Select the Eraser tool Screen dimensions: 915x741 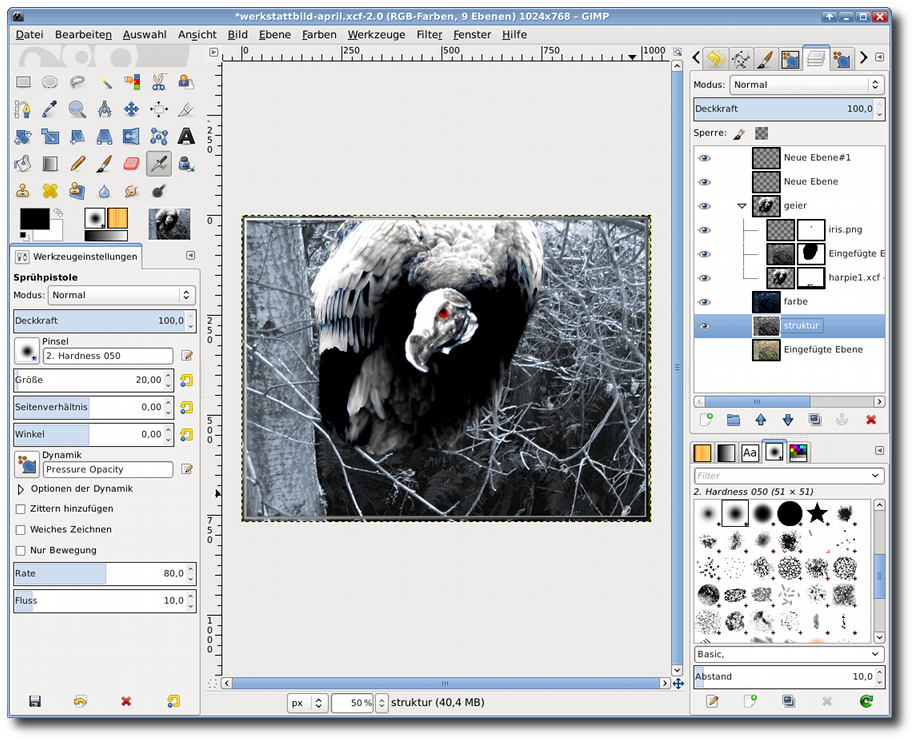[x=131, y=163]
